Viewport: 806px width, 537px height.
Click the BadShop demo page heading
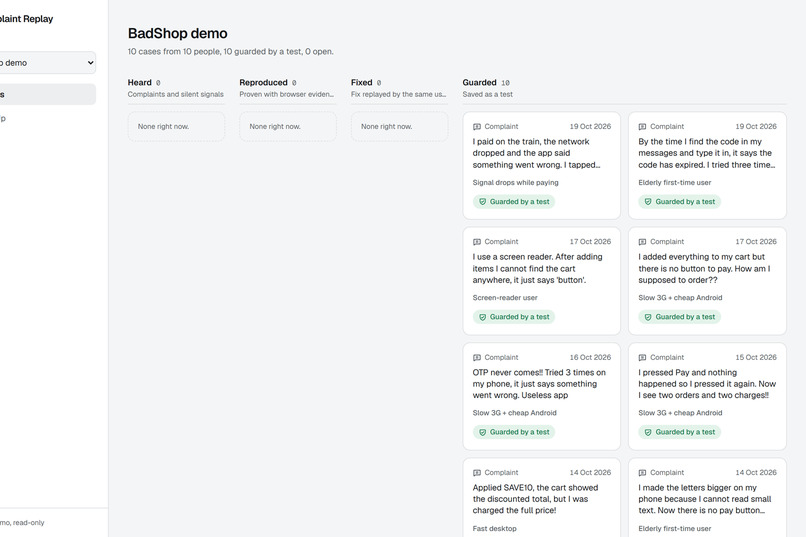tap(177, 33)
